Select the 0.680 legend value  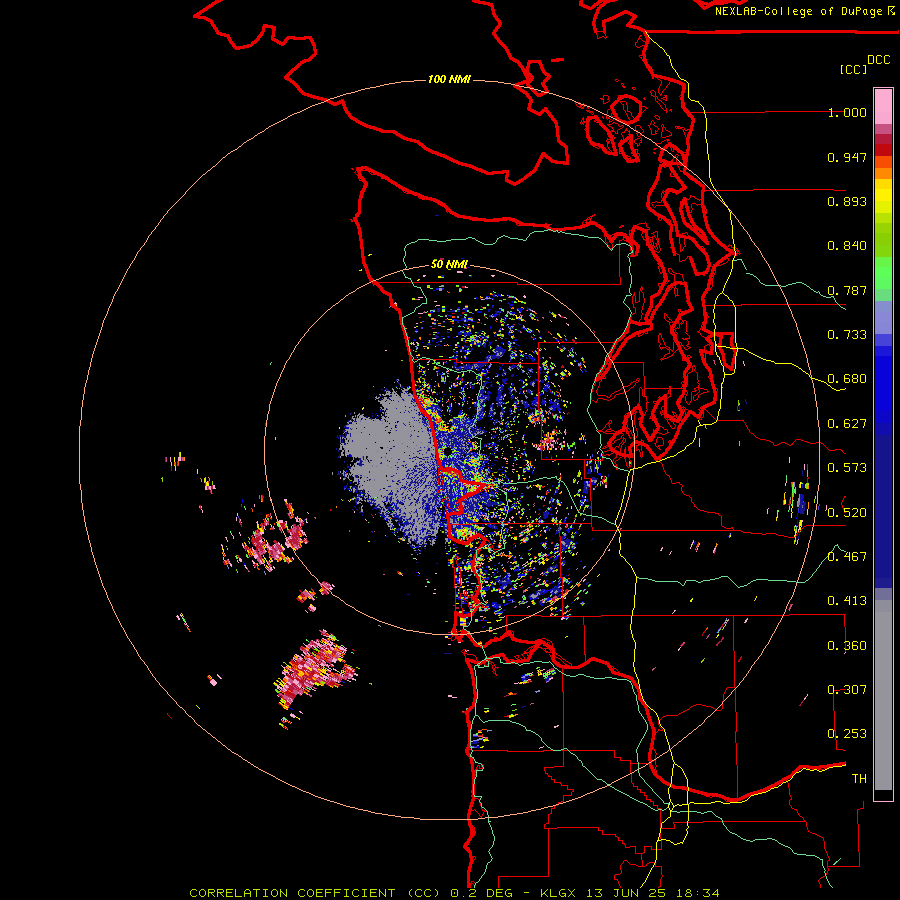click(847, 379)
